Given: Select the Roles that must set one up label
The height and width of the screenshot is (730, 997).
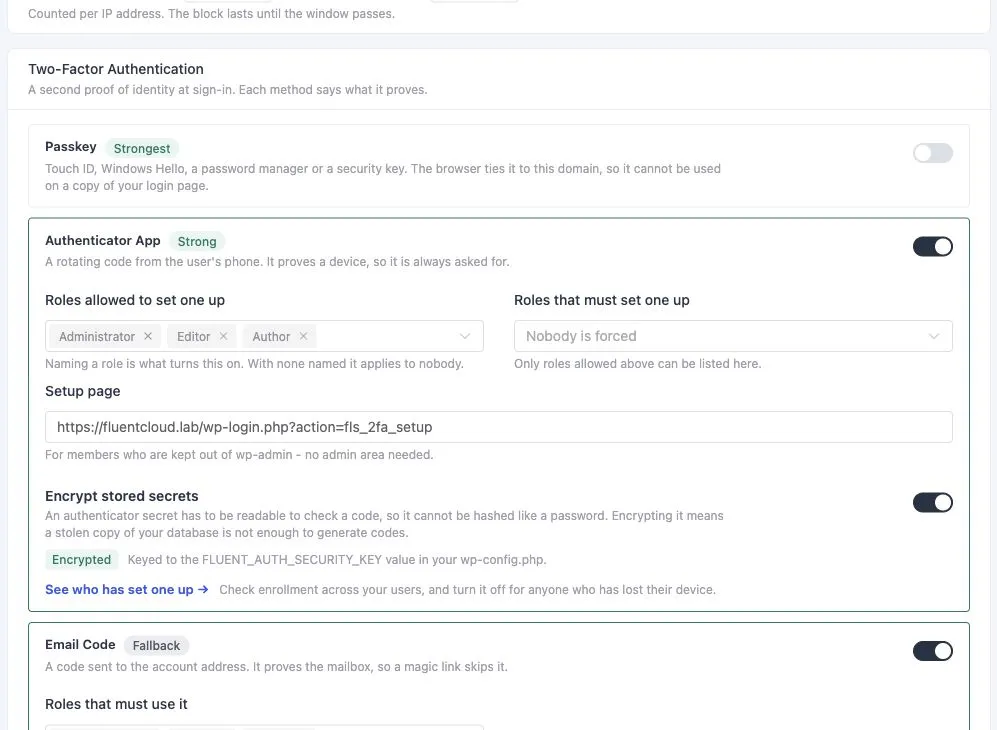Looking at the screenshot, I should click(602, 300).
